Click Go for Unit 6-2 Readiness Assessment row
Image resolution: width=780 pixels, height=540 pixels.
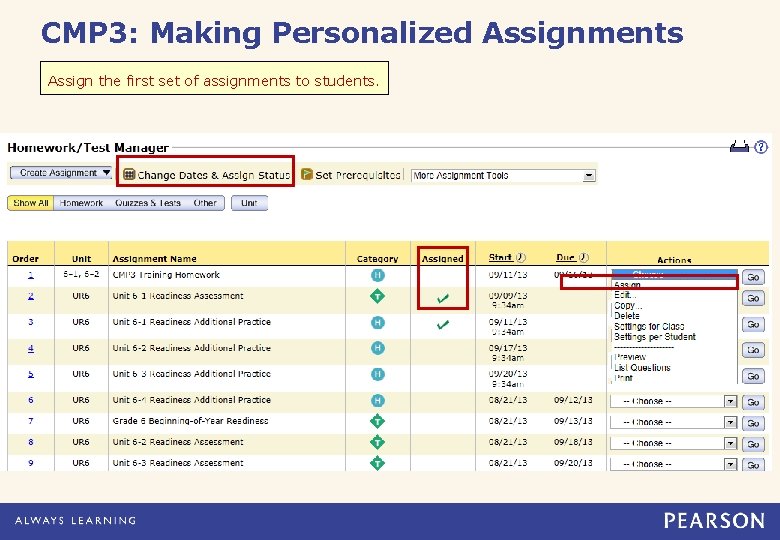[x=753, y=444]
